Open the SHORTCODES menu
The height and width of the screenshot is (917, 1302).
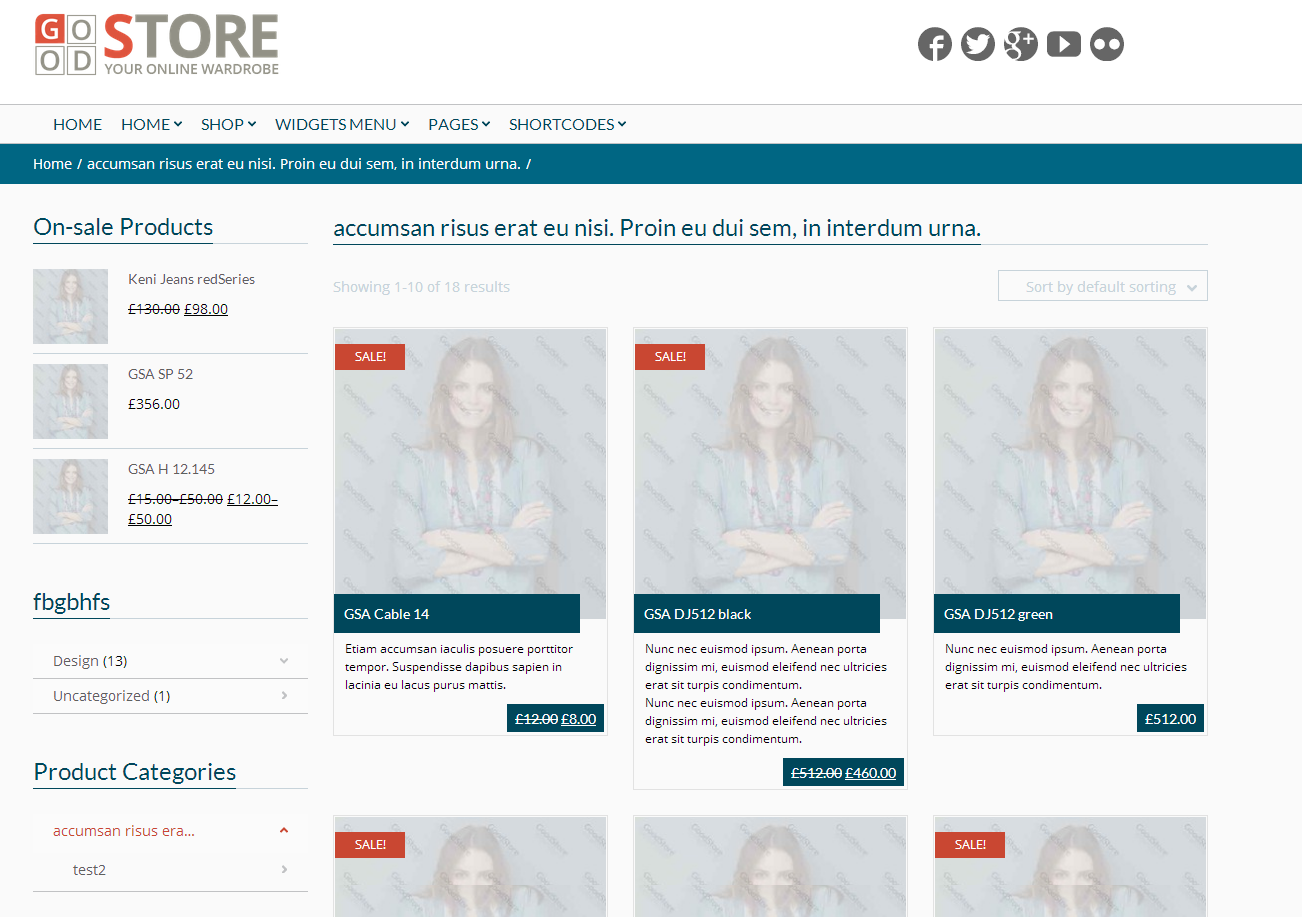(567, 124)
